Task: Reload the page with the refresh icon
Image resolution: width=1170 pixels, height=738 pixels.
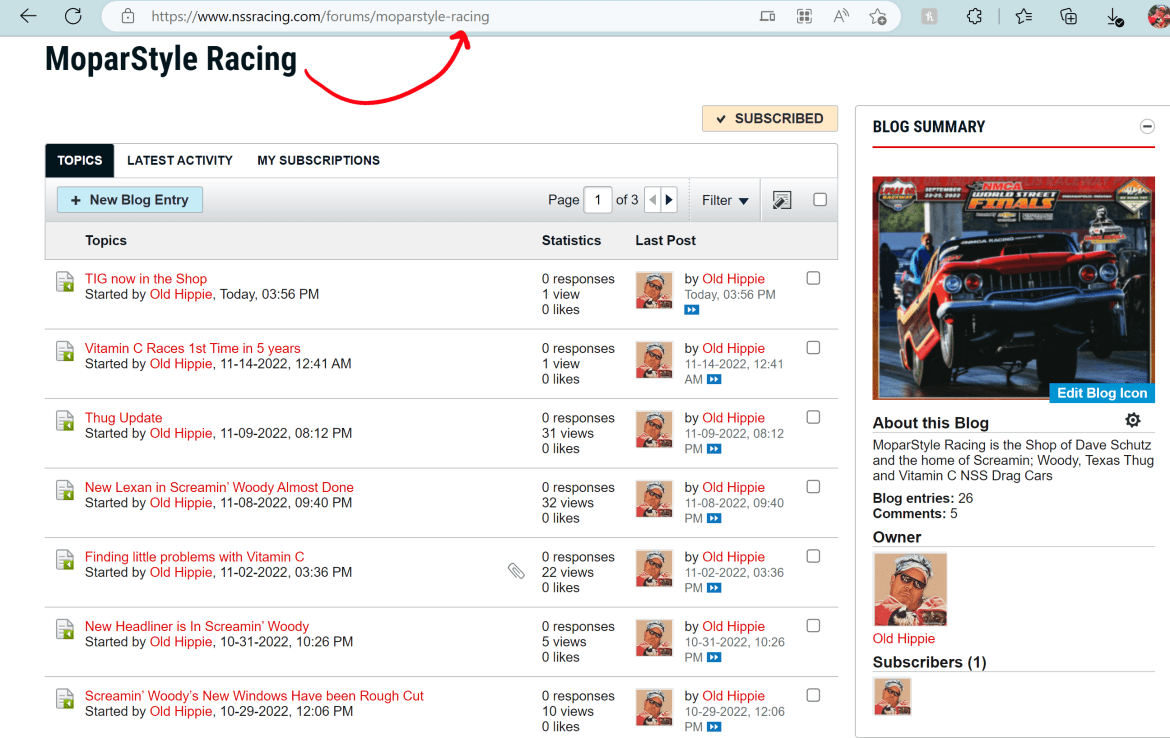Action: [x=73, y=16]
